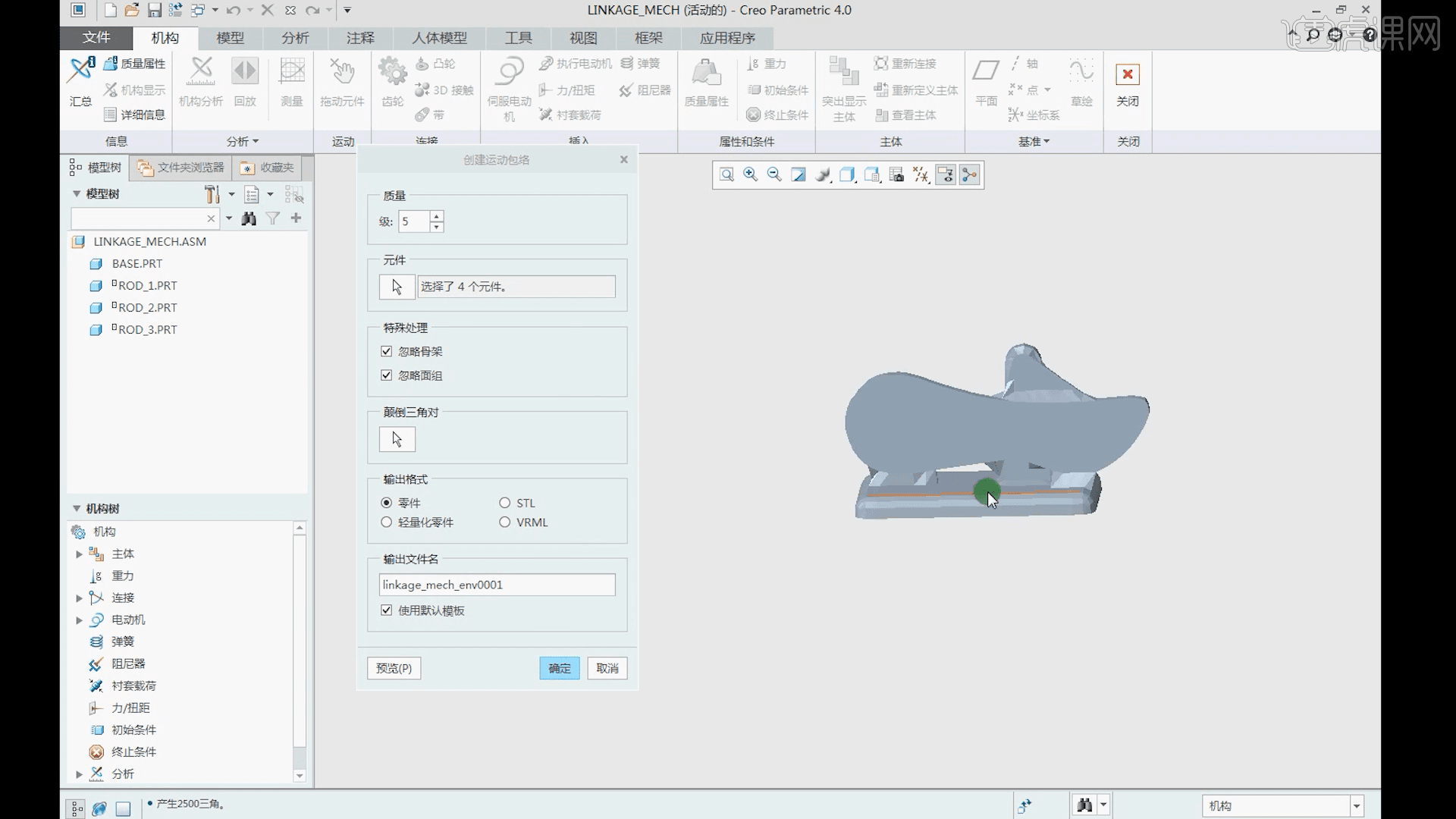Image resolution: width=1456 pixels, height=819 pixels.
Task: Click binoculars search icon in model tree
Action: (x=249, y=218)
